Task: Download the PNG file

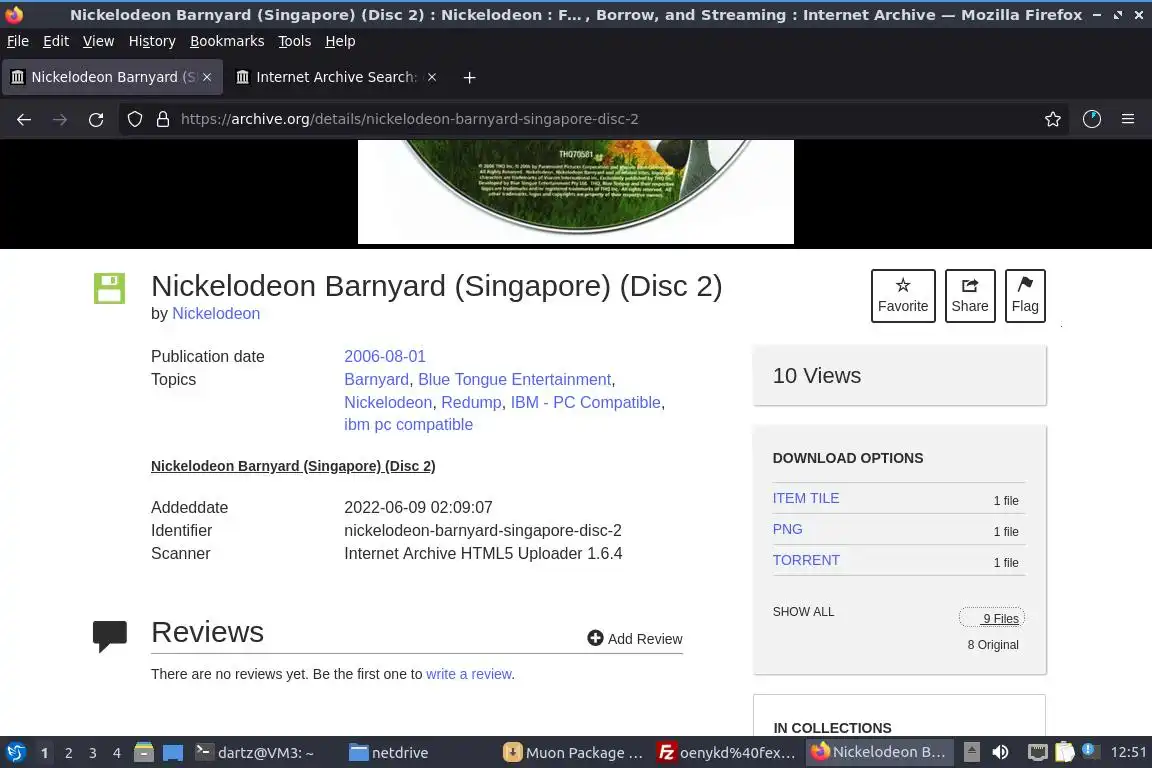Action: click(787, 529)
